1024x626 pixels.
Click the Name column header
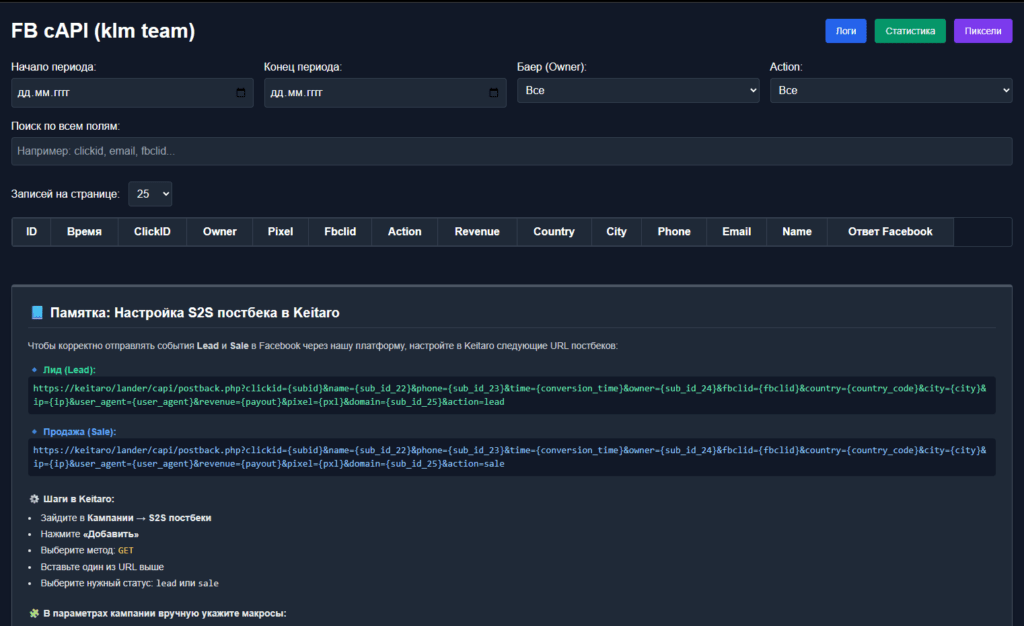(797, 232)
